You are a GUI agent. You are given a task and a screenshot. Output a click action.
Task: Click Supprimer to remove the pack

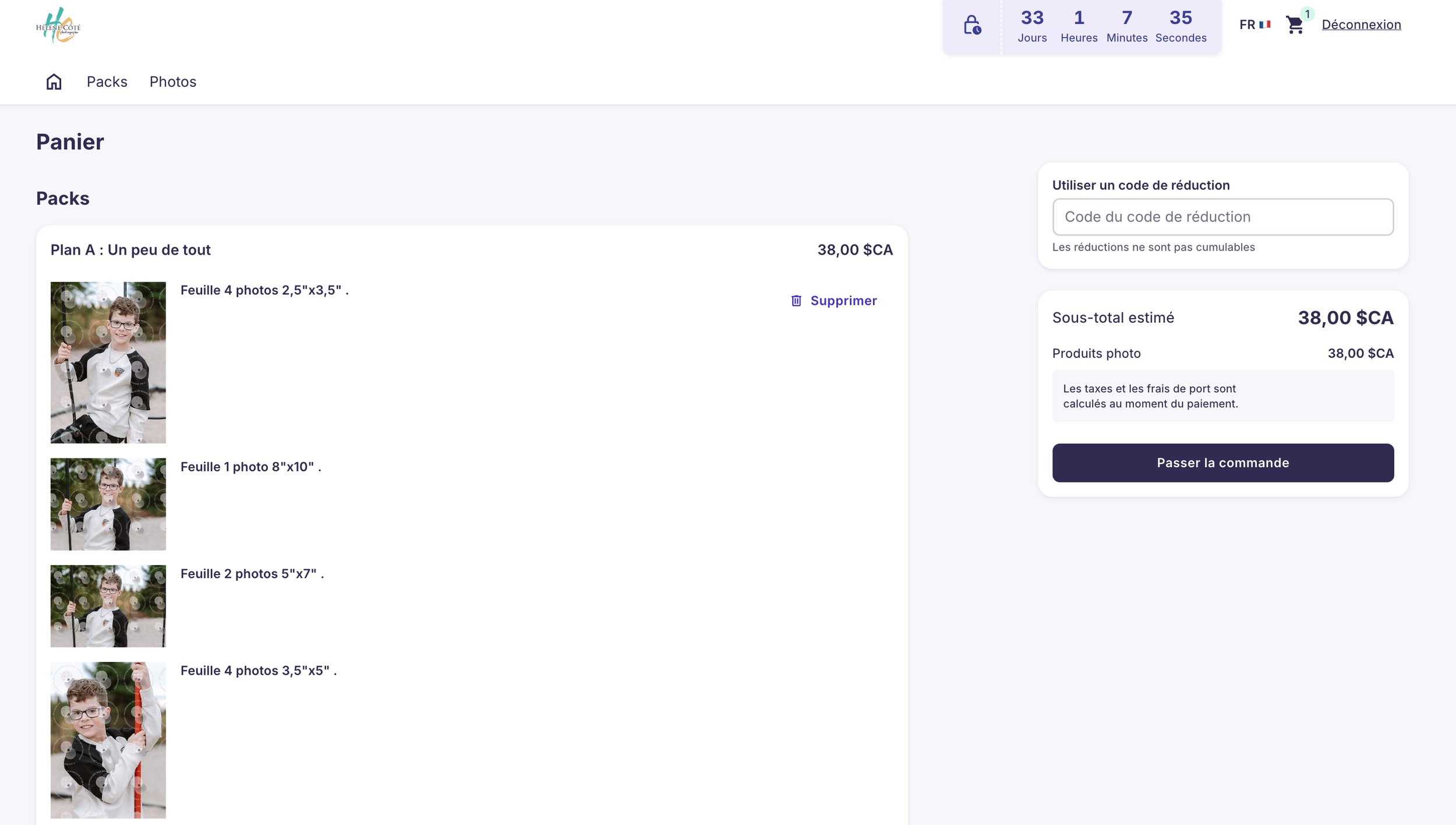[843, 301]
